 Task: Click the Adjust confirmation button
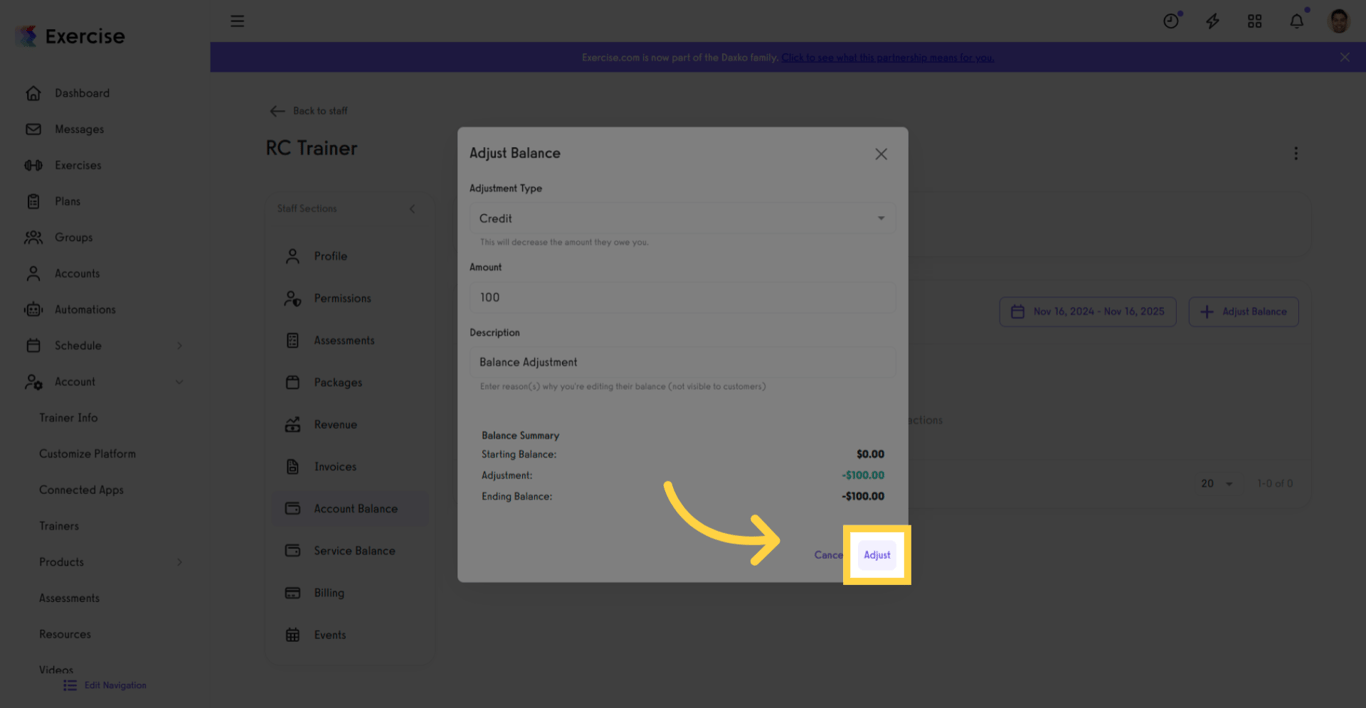click(877, 554)
